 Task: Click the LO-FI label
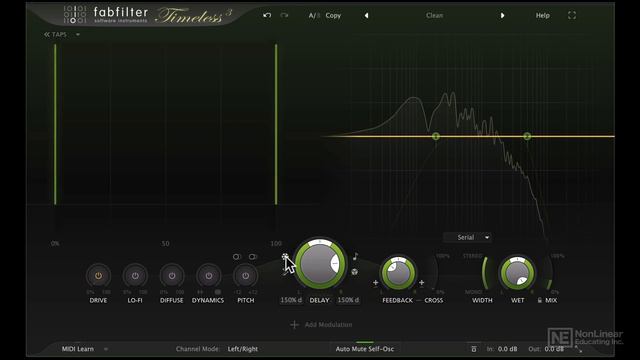tap(135, 300)
